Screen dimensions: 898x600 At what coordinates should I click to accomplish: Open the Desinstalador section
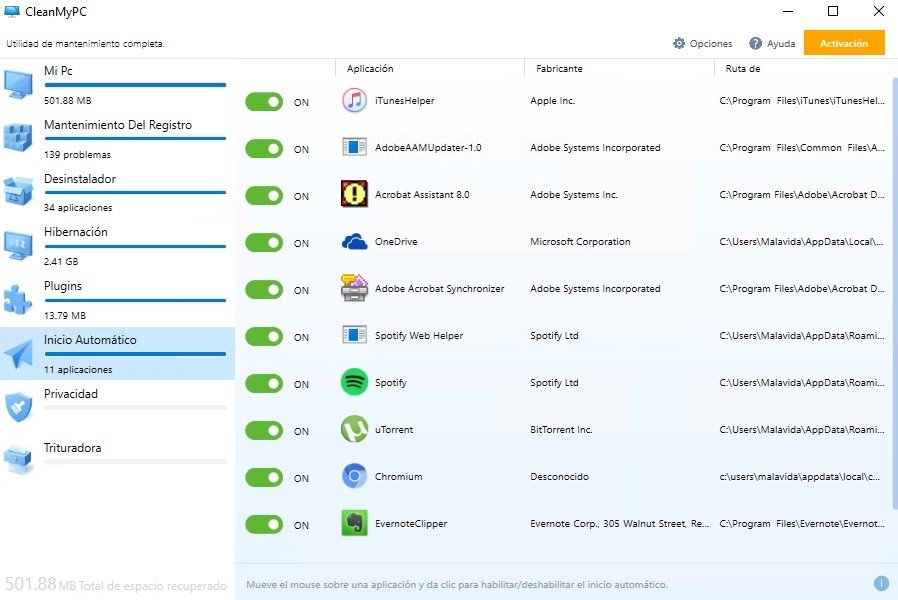[x=117, y=192]
